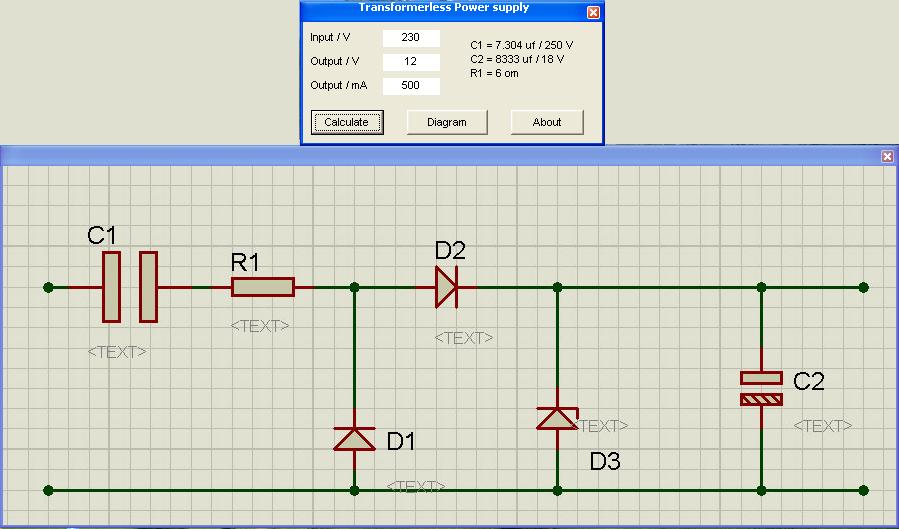Click the <TEXT> placeholder under R1
This screenshot has width=899, height=529.
coord(260,326)
